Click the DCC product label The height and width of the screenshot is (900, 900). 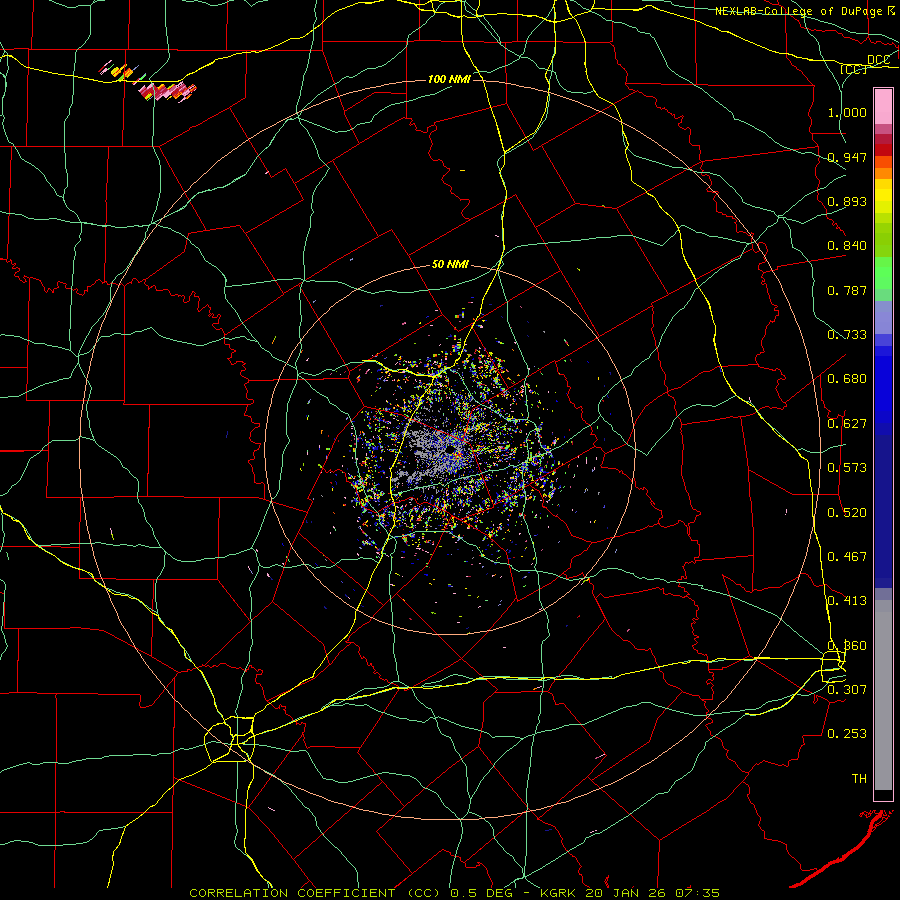(x=878, y=60)
